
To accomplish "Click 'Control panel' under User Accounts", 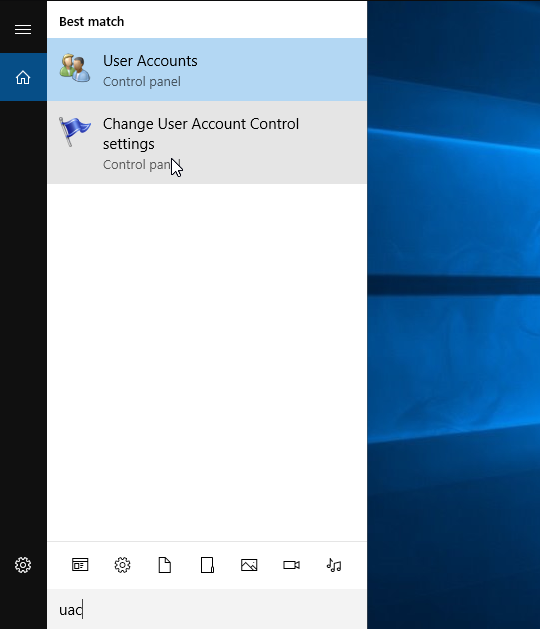I will click(142, 81).
